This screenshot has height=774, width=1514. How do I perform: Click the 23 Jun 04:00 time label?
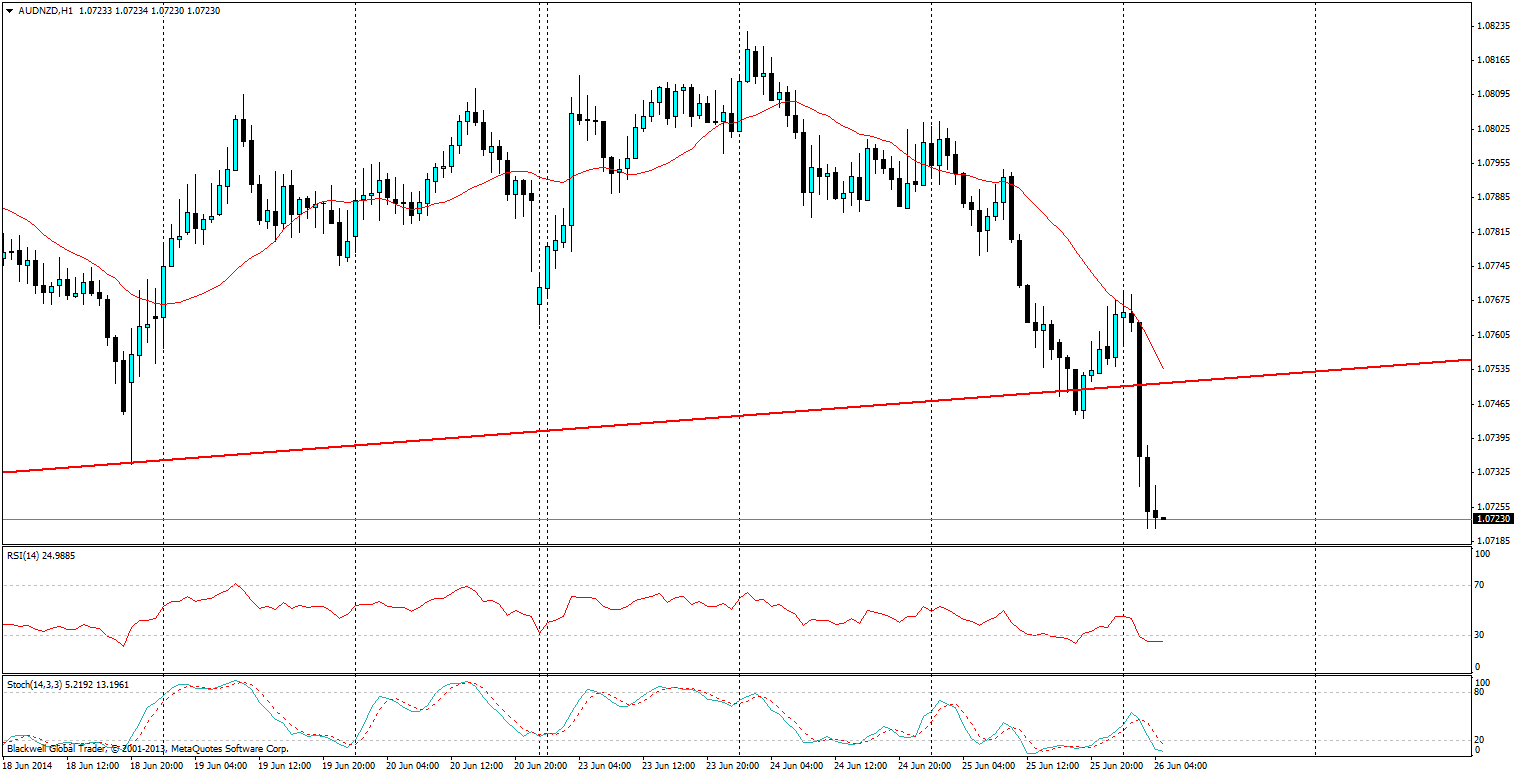point(605,766)
